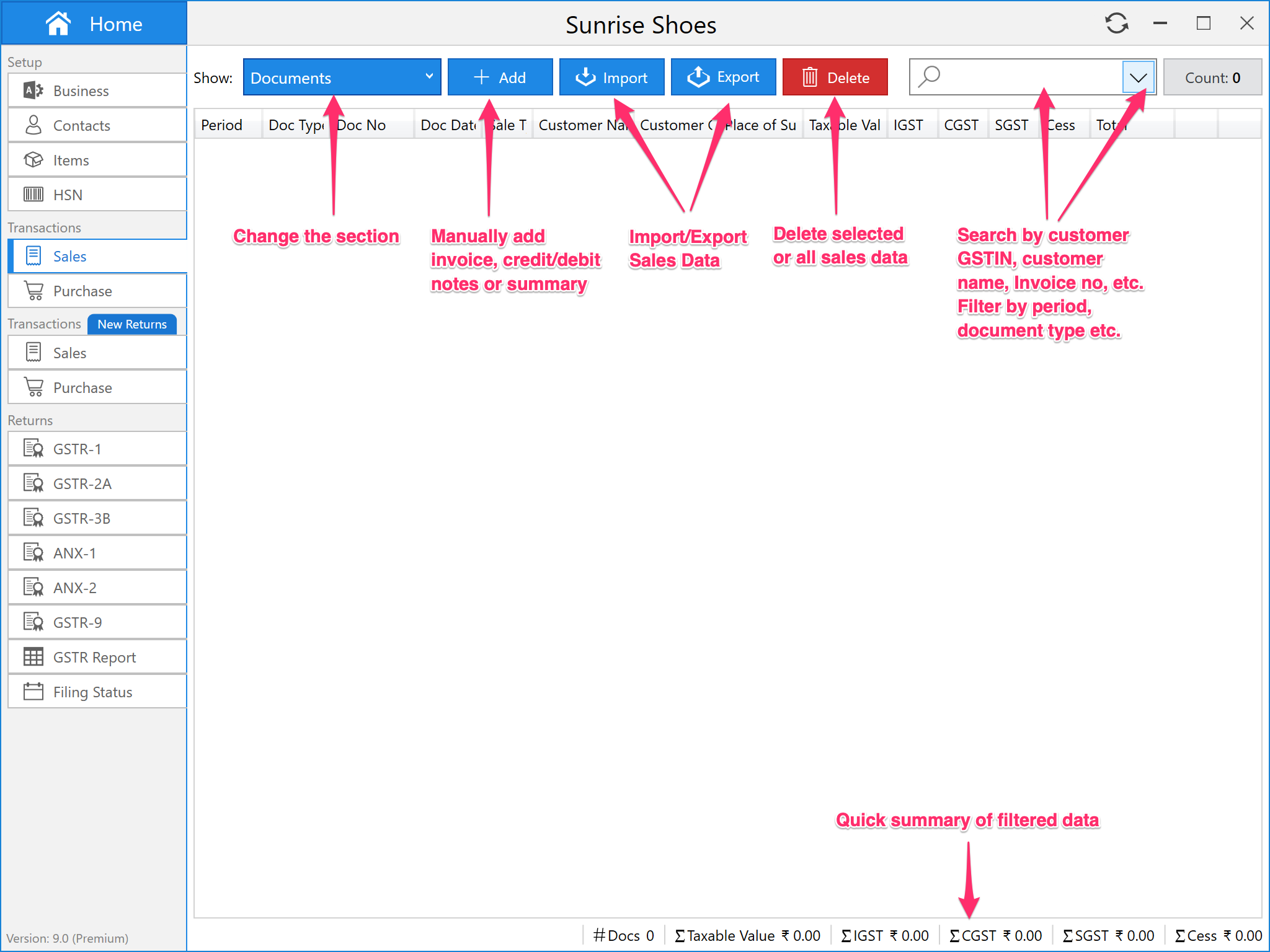Expand the search filter chevron
1270x952 pixels.
[x=1138, y=77]
